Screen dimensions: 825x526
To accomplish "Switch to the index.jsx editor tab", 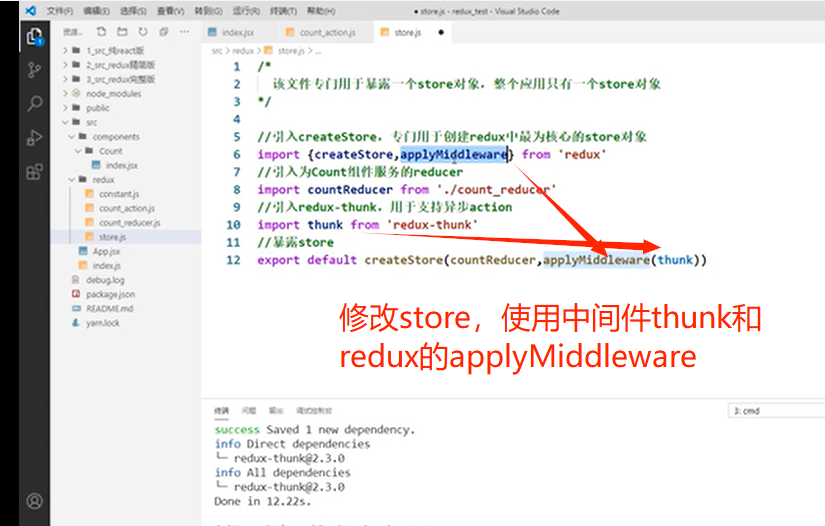I will (x=238, y=32).
